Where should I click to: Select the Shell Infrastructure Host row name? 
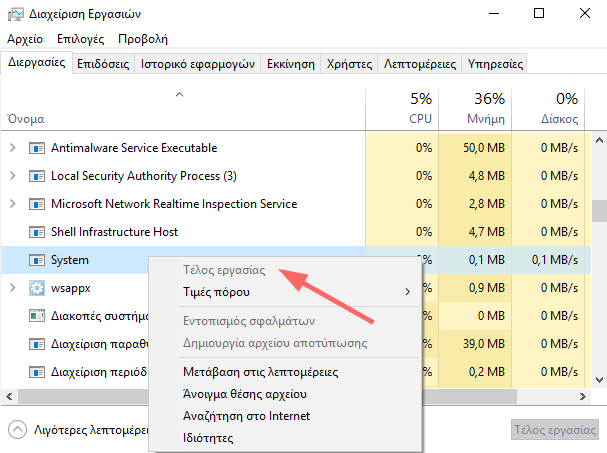114,232
